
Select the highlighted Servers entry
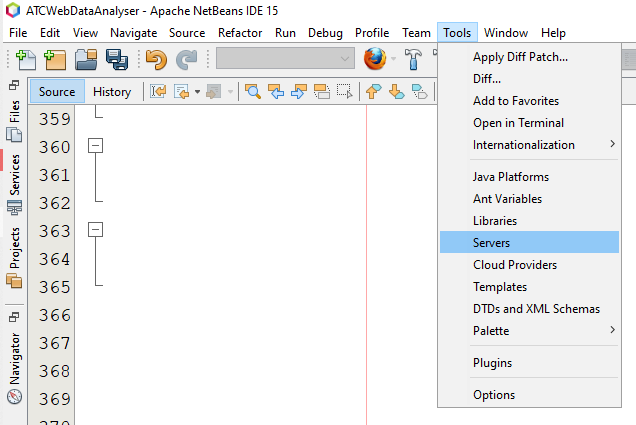(529, 242)
